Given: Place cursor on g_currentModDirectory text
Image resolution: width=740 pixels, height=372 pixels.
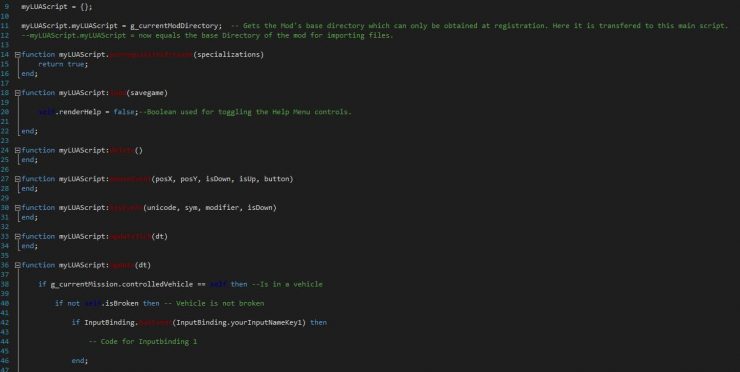Looking at the screenshot, I should tap(176, 25).
